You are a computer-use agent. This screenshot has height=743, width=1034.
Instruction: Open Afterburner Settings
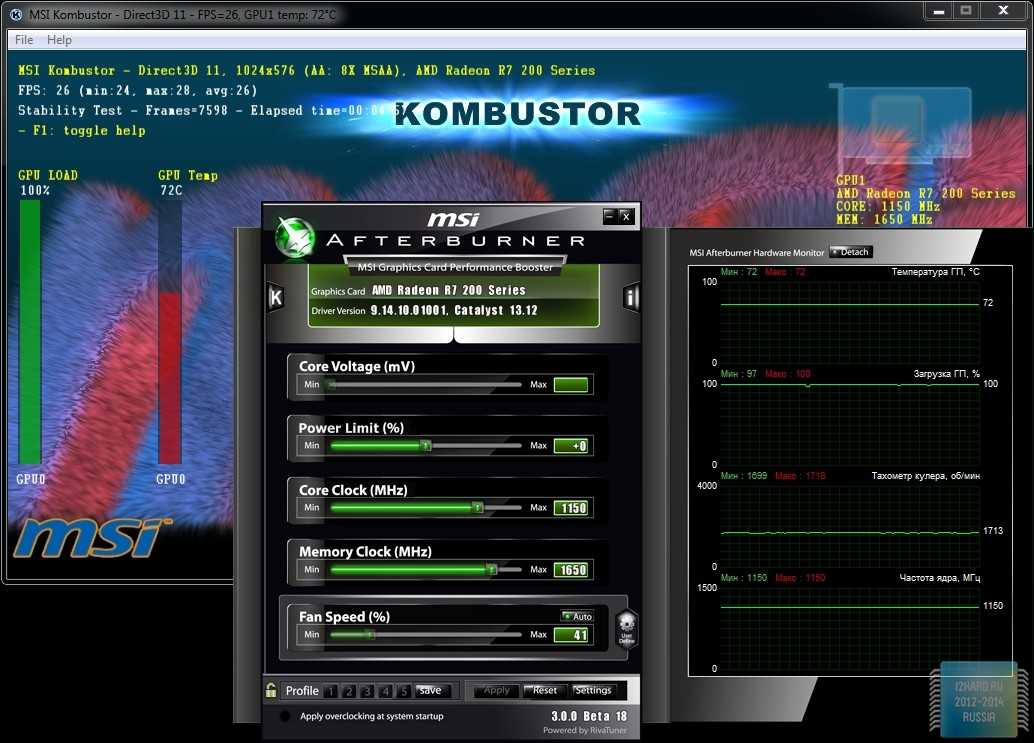pyautogui.click(x=593, y=690)
